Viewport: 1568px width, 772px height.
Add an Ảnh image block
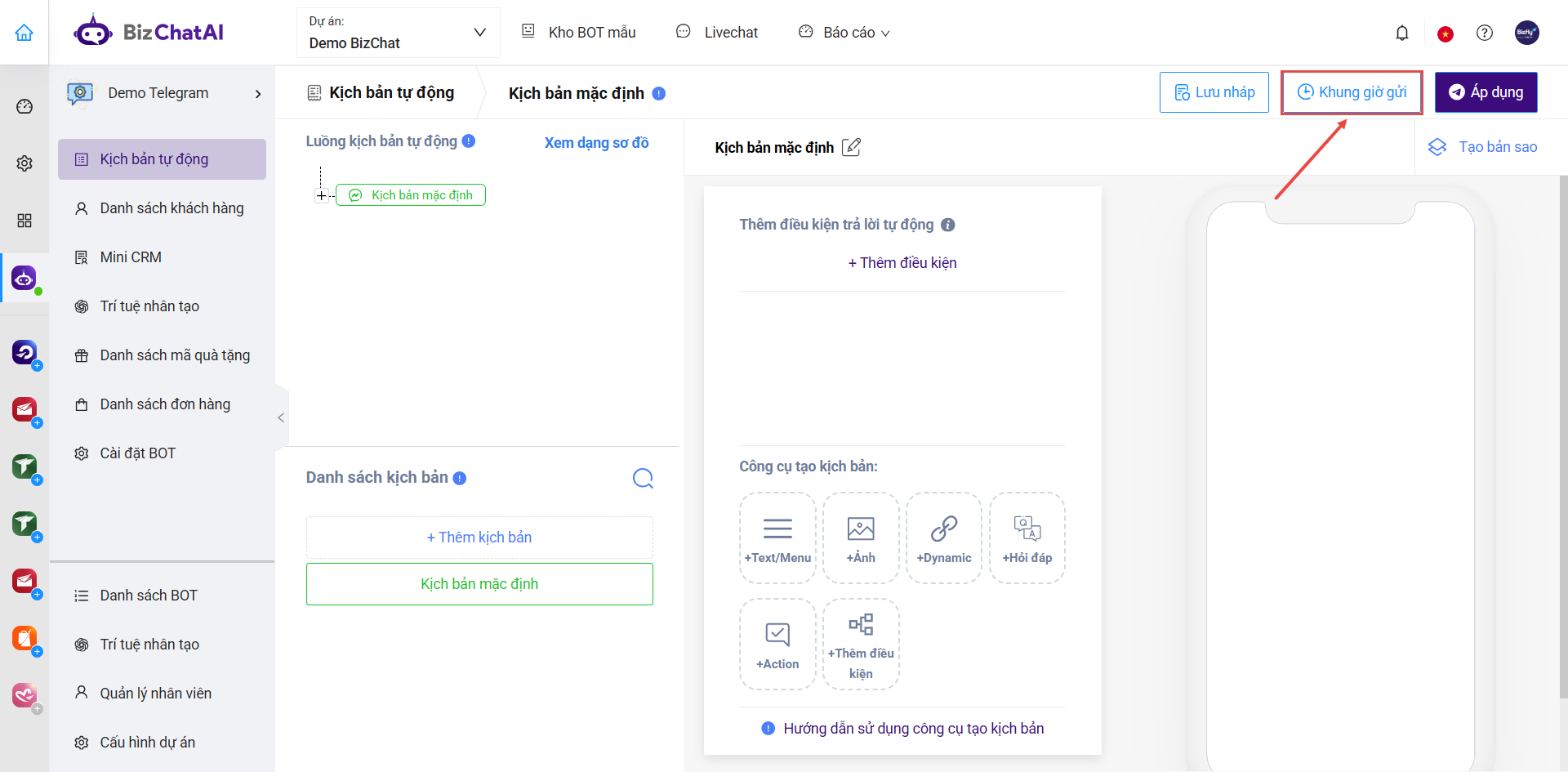(861, 538)
